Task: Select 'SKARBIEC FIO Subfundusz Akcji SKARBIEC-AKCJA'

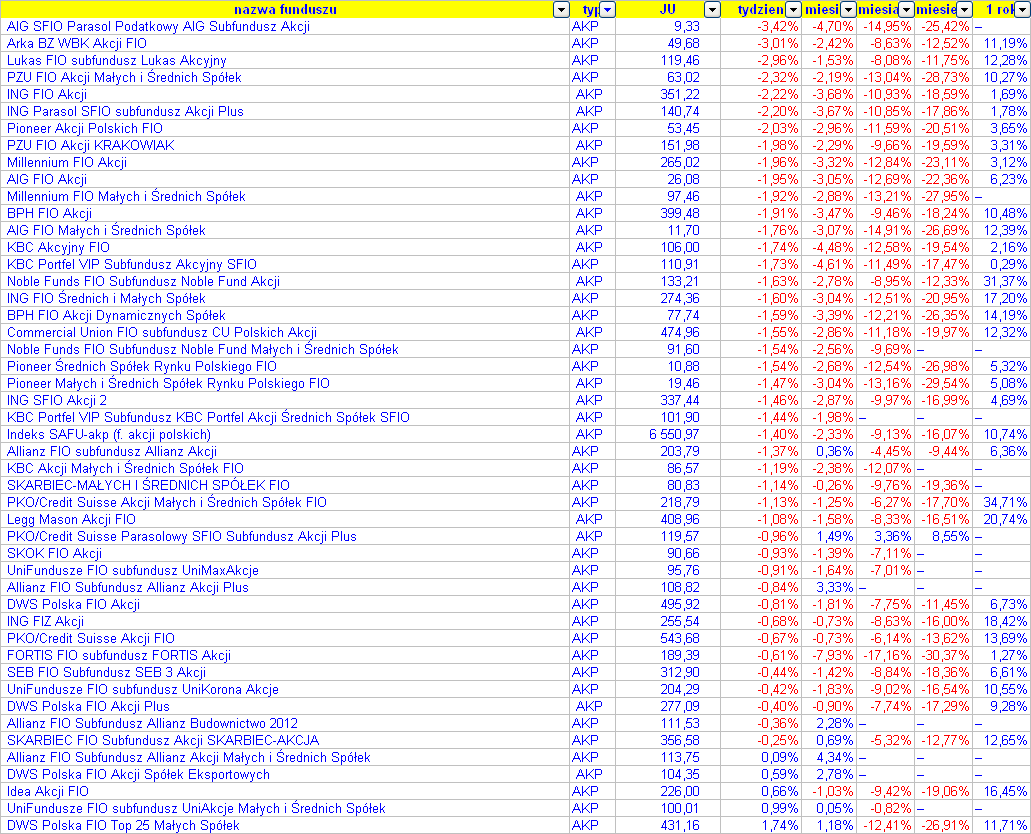Action: pyautogui.click(x=163, y=741)
